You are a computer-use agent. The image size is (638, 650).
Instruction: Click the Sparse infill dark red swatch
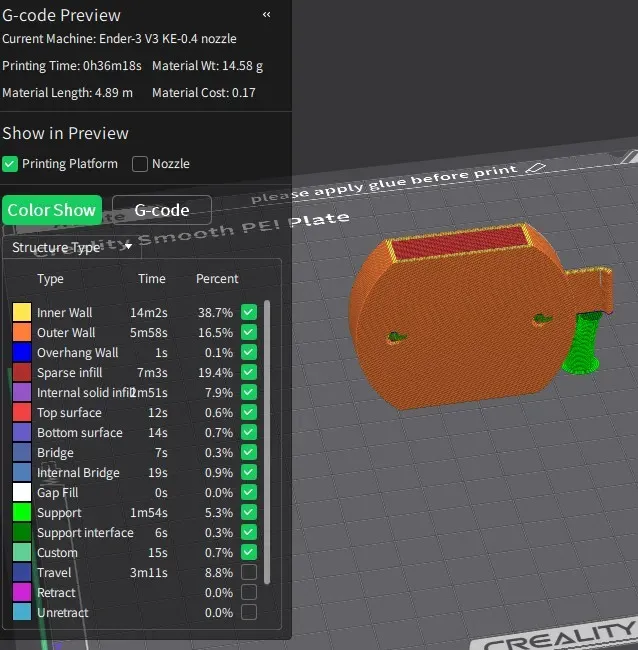22,372
